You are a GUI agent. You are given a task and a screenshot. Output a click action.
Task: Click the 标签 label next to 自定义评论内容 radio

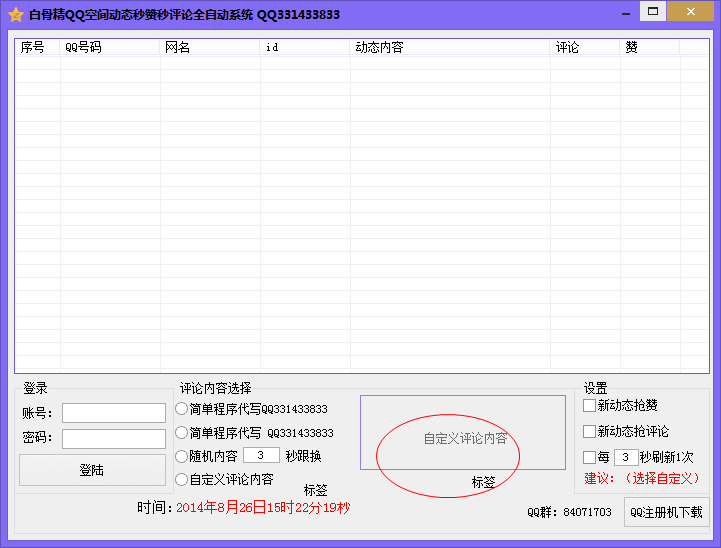315,490
